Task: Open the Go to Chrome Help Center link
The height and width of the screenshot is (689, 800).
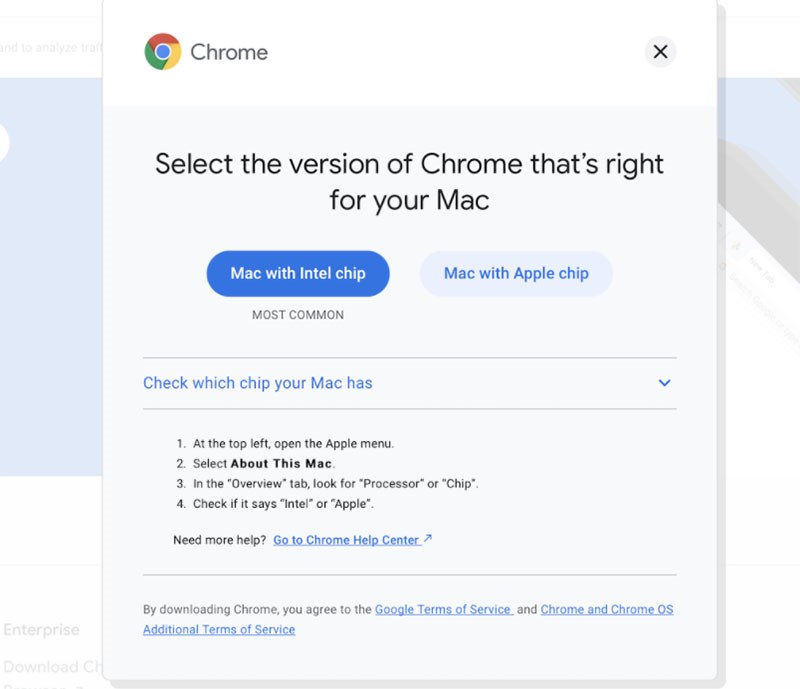Action: (346, 540)
